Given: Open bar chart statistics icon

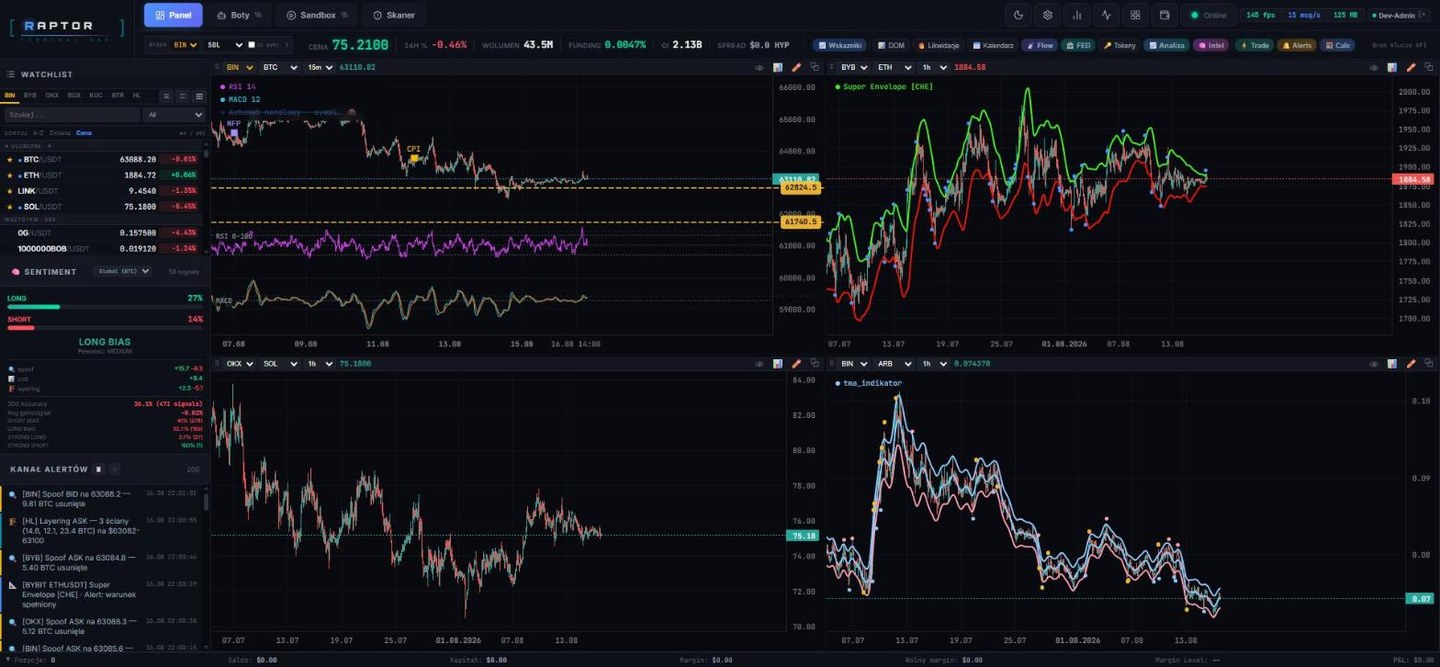Looking at the screenshot, I should 1077,15.
